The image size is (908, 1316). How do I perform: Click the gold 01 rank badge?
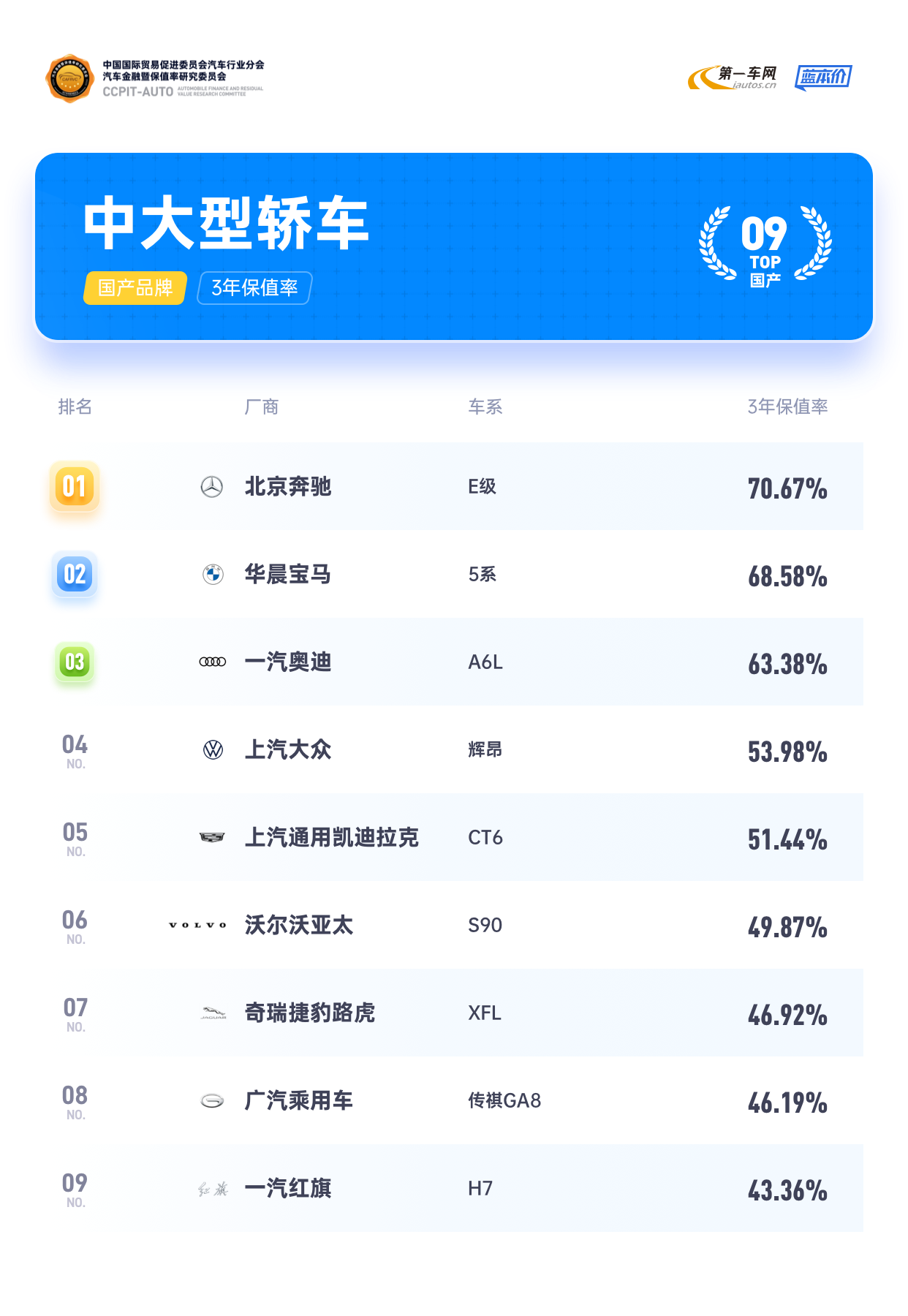pyautogui.click(x=75, y=486)
